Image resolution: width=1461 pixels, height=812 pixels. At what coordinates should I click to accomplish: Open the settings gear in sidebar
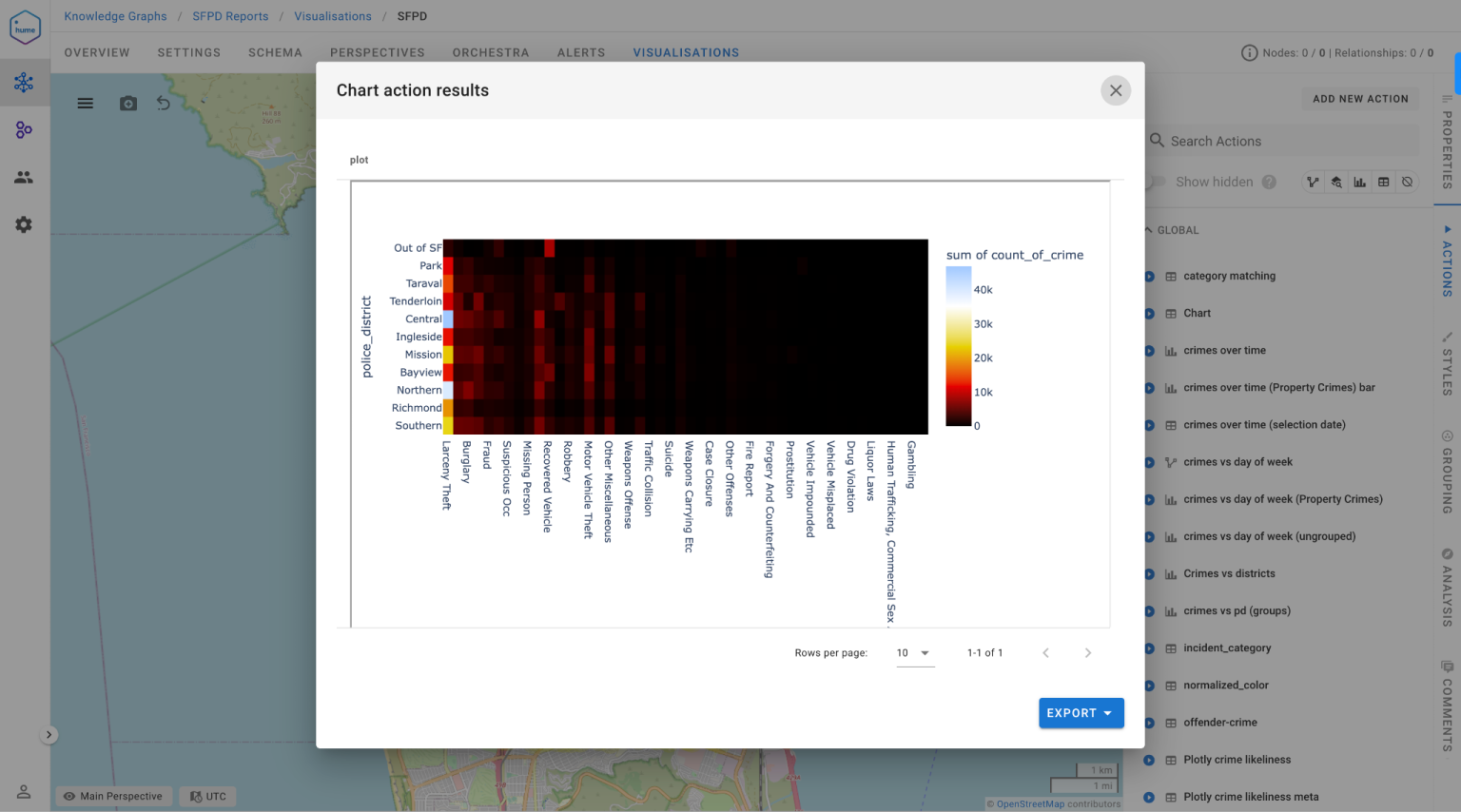[24, 224]
